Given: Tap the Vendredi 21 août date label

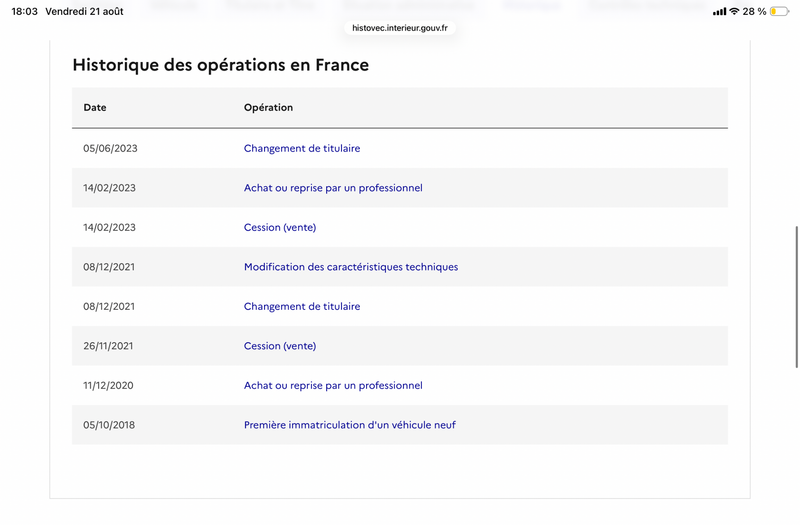Looking at the screenshot, I should (84, 11).
